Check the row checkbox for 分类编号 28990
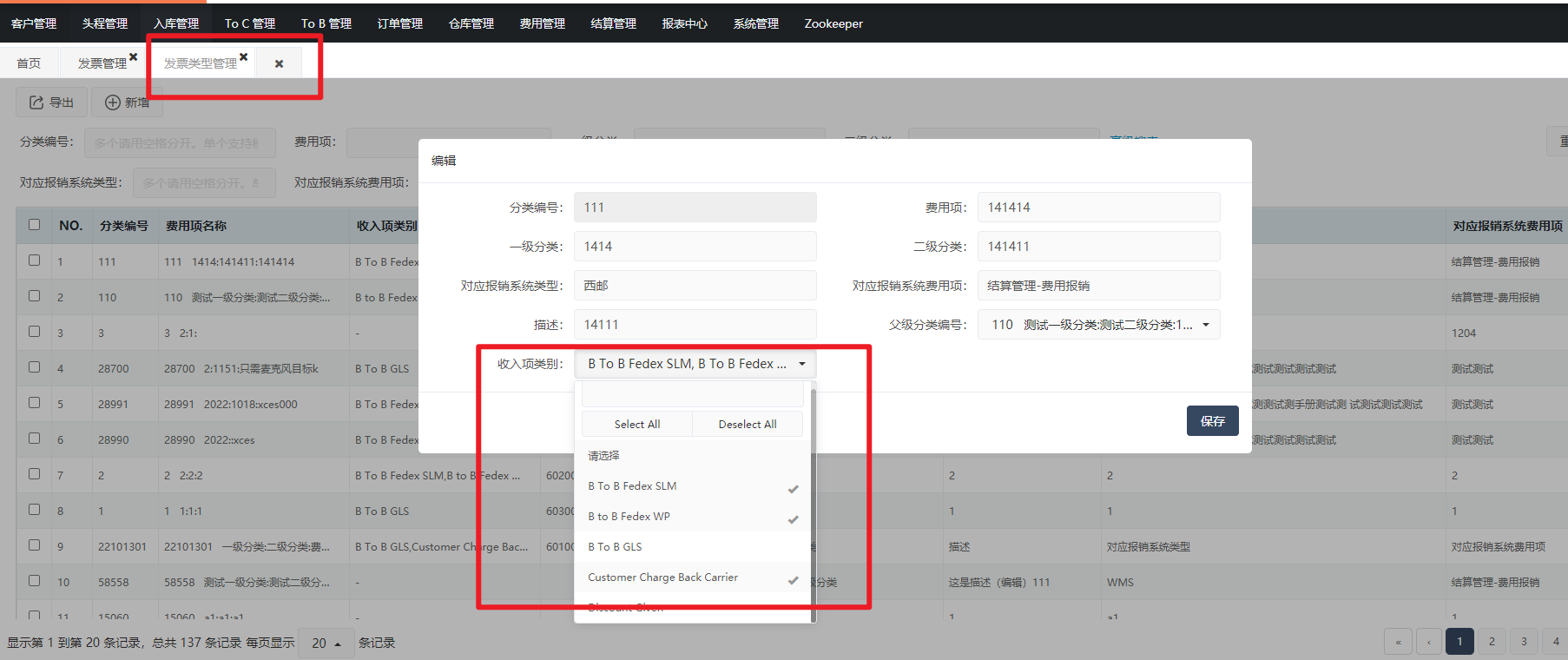The image size is (1568, 660). click(x=34, y=438)
